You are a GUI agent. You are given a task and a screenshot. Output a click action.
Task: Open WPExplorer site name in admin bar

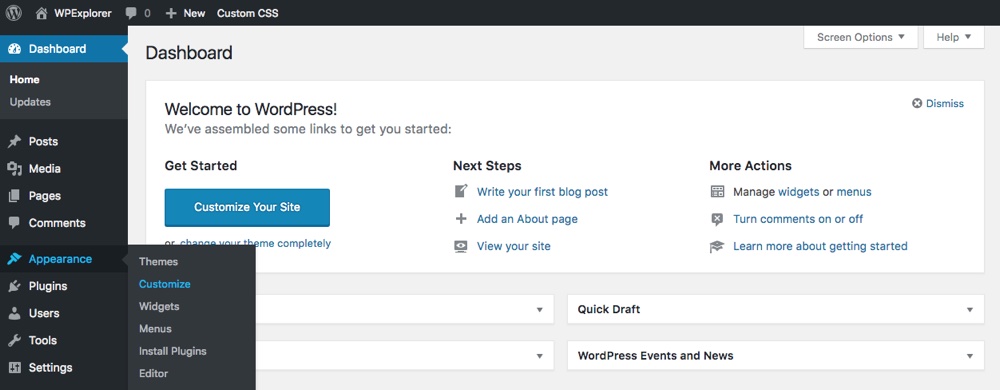pos(83,13)
